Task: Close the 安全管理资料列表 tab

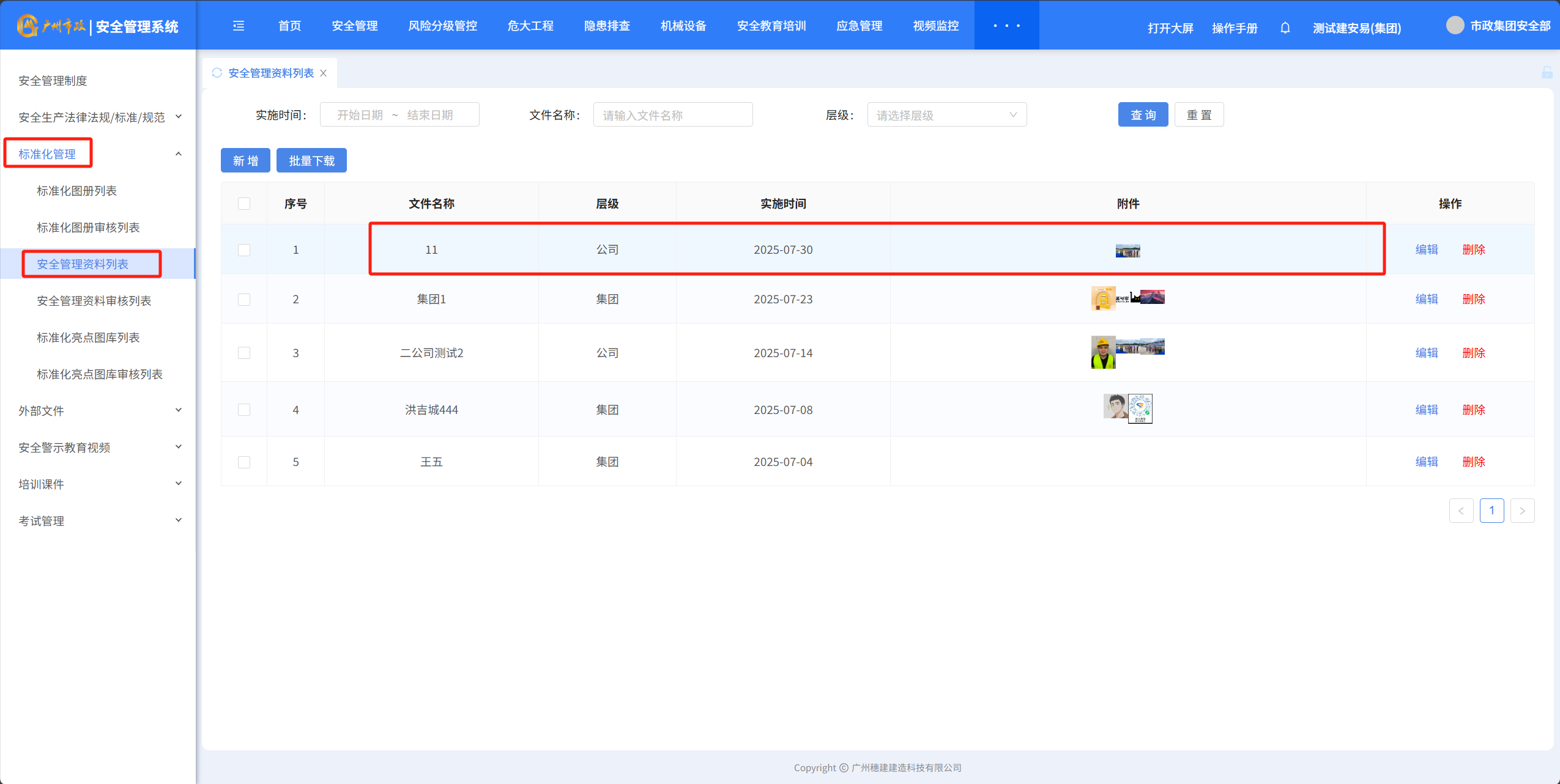Action: point(324,73)
